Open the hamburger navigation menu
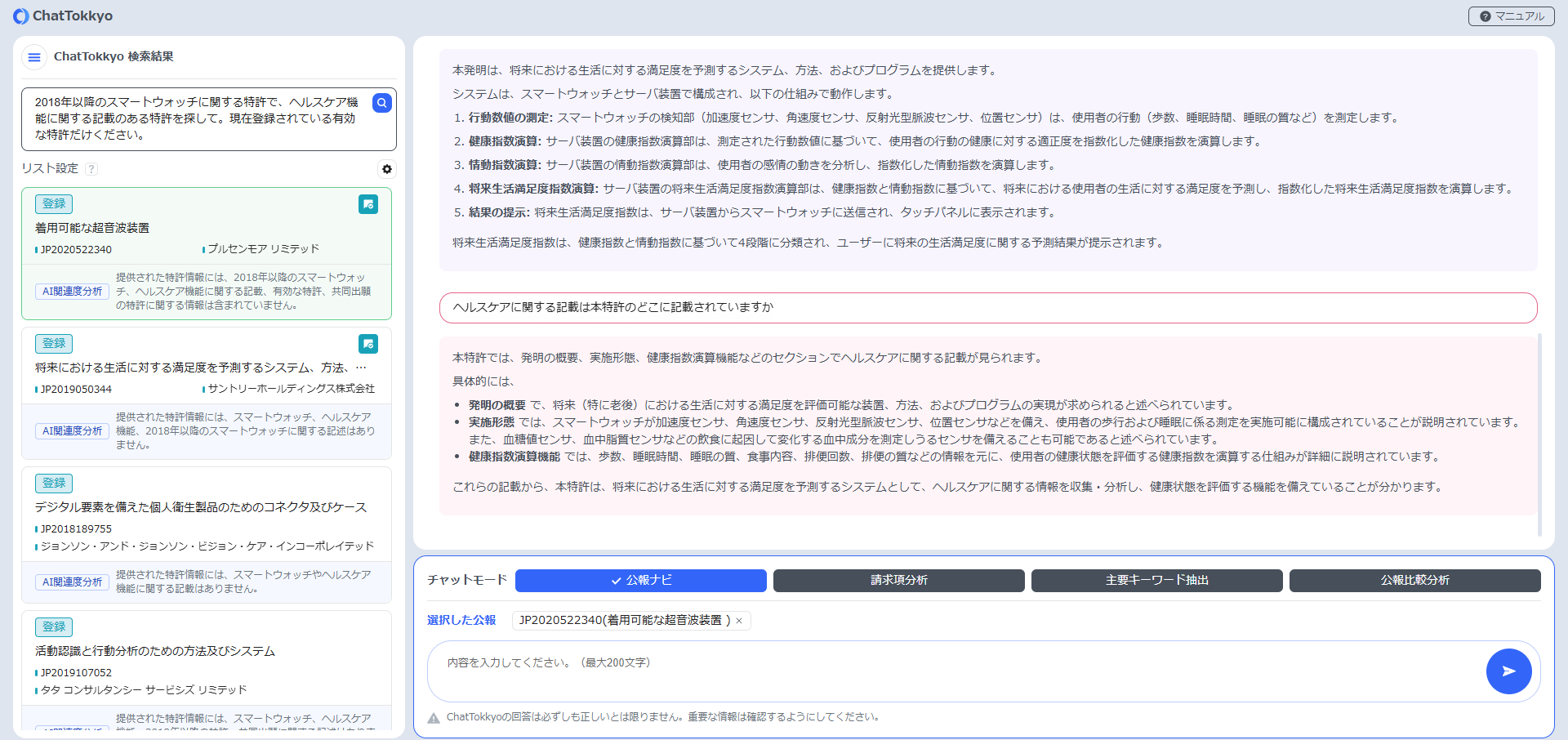The width and height of the screenshot is (1568, 740). coord(33,57)
